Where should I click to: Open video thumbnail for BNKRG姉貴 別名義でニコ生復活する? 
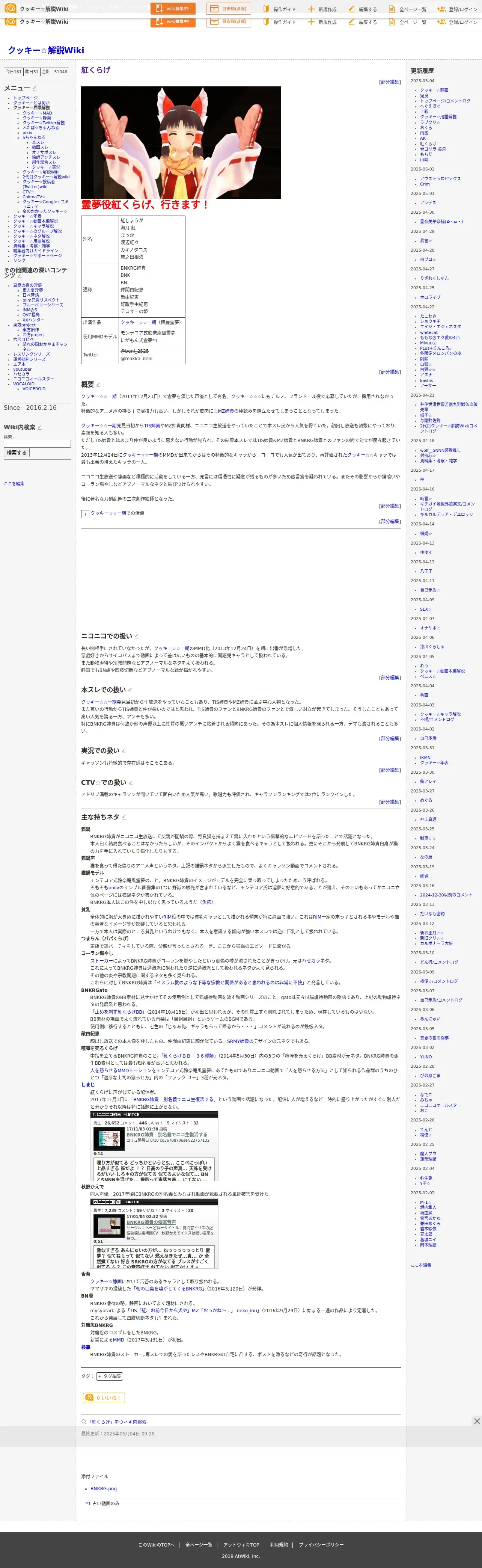109,1138
